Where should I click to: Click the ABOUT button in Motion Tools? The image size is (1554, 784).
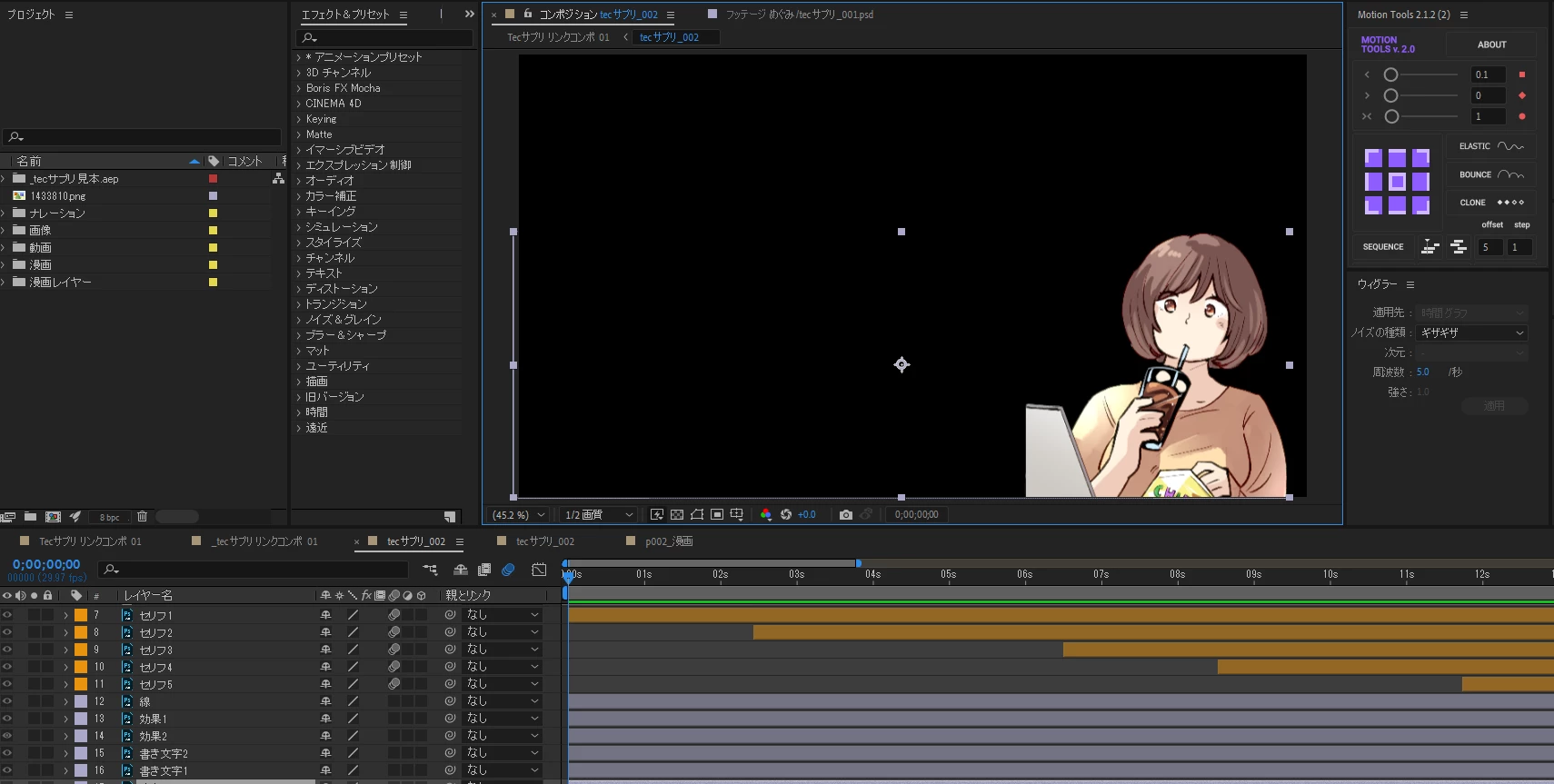click(1491, 45)
